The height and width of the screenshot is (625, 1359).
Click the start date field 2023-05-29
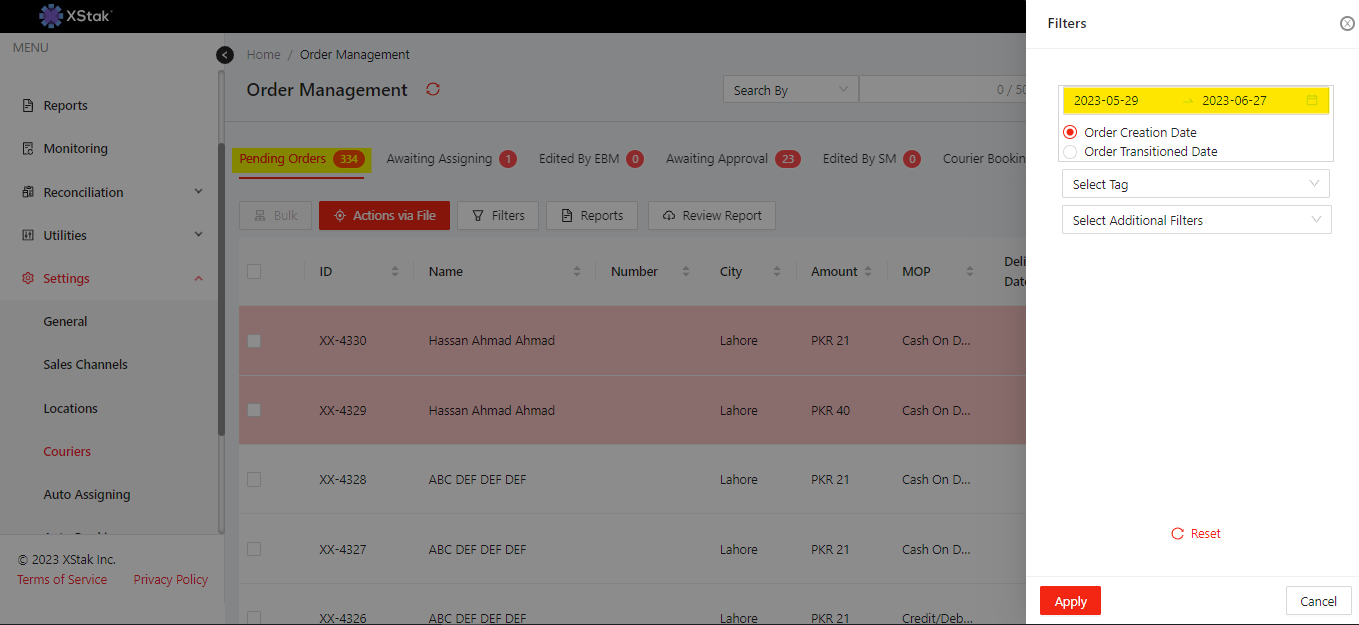coord(1106,101)
